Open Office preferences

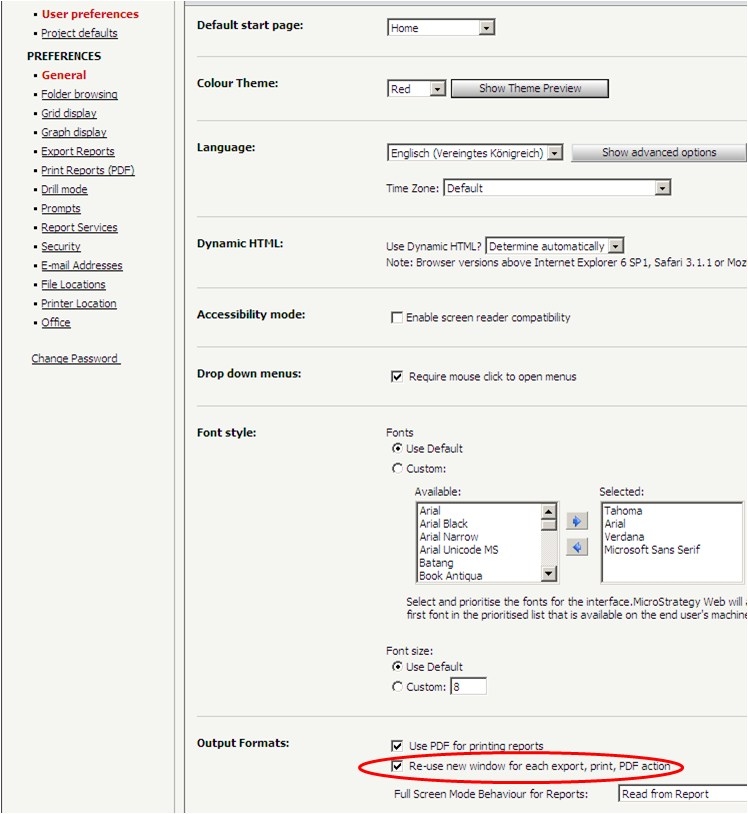pos(56,322)
